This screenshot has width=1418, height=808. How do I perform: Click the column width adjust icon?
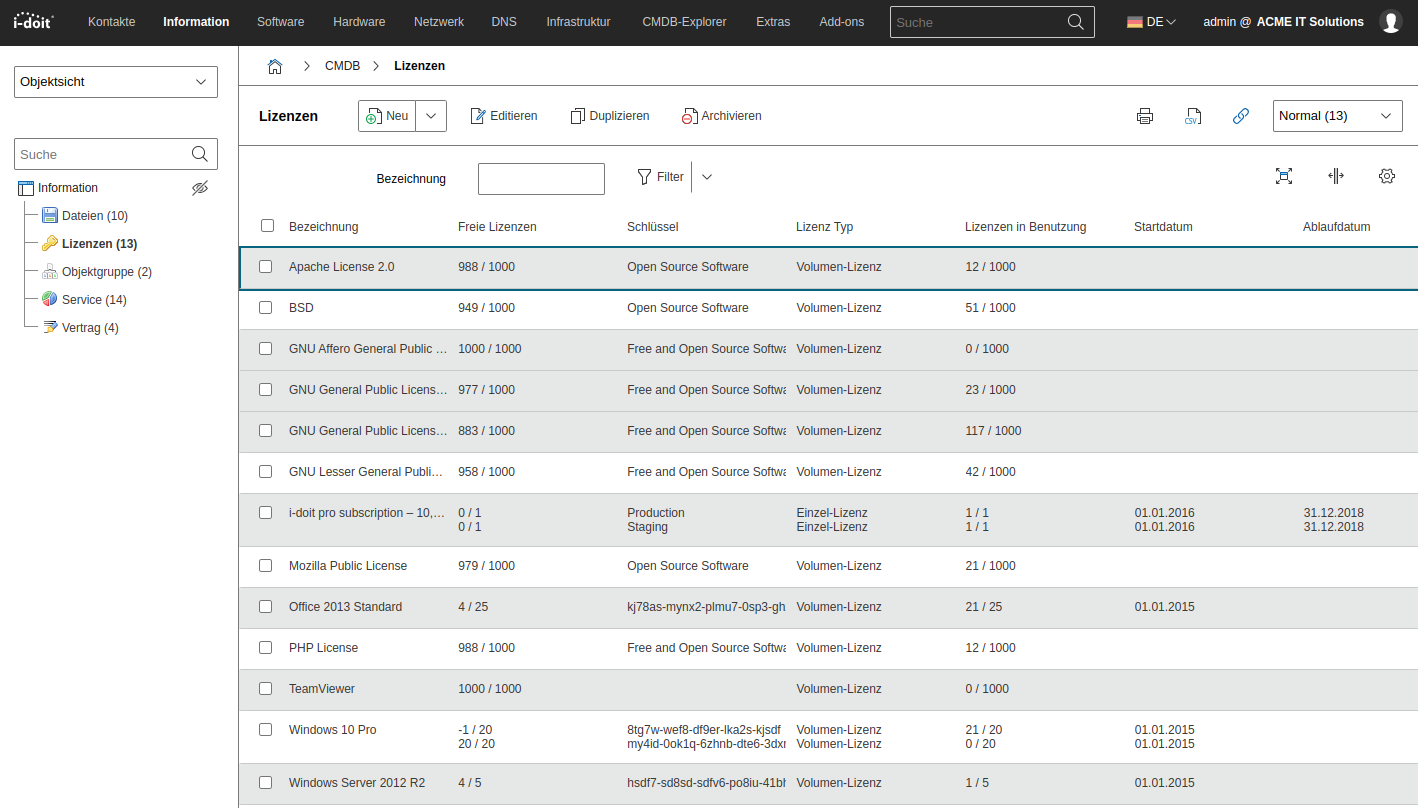coord(1335,176)
